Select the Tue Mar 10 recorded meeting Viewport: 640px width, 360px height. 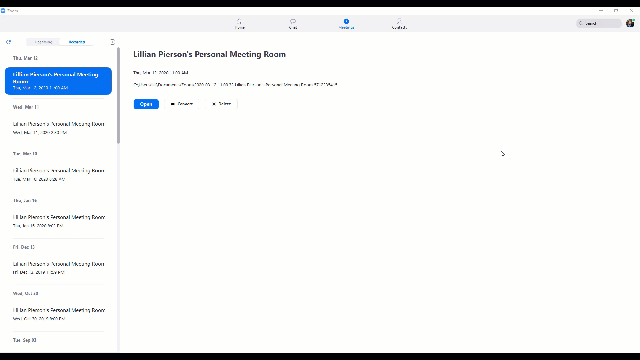[58, 174]
